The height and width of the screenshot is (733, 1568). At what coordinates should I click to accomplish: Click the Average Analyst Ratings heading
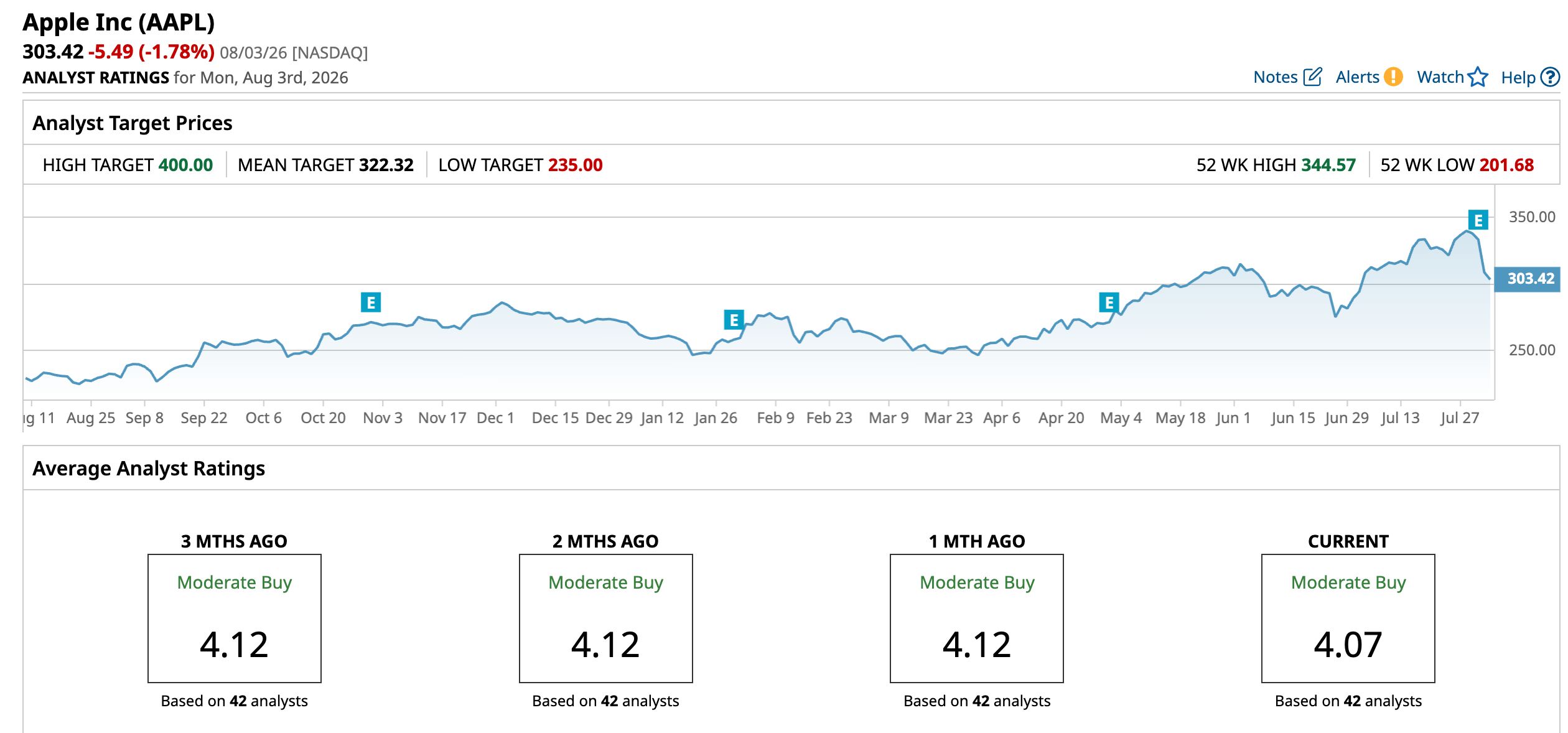tap(149, 469)
